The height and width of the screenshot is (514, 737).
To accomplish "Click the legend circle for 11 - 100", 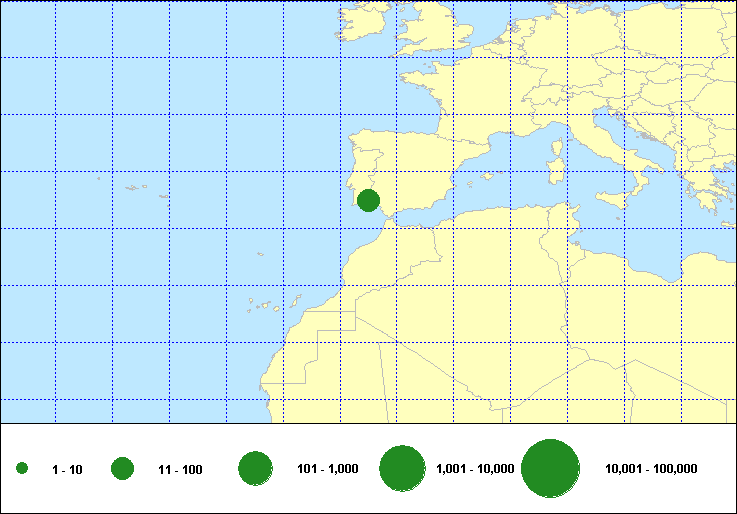I will click(123, 468).
